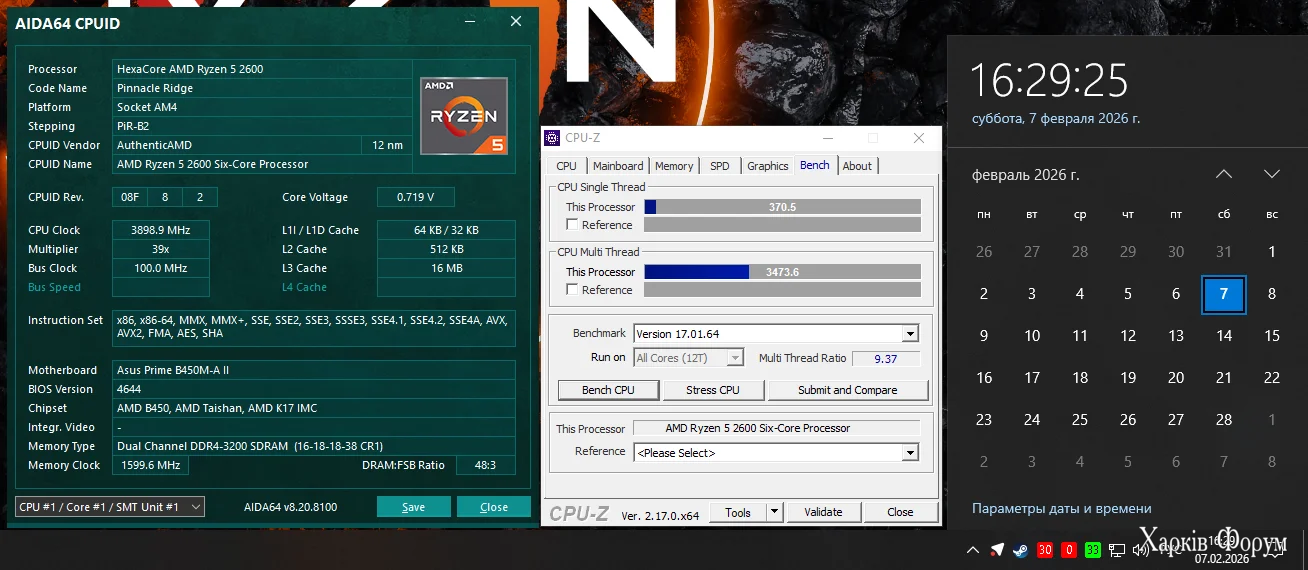Go to previous month in calendar
1308x570 pixels.
(x=1224, y=174)
